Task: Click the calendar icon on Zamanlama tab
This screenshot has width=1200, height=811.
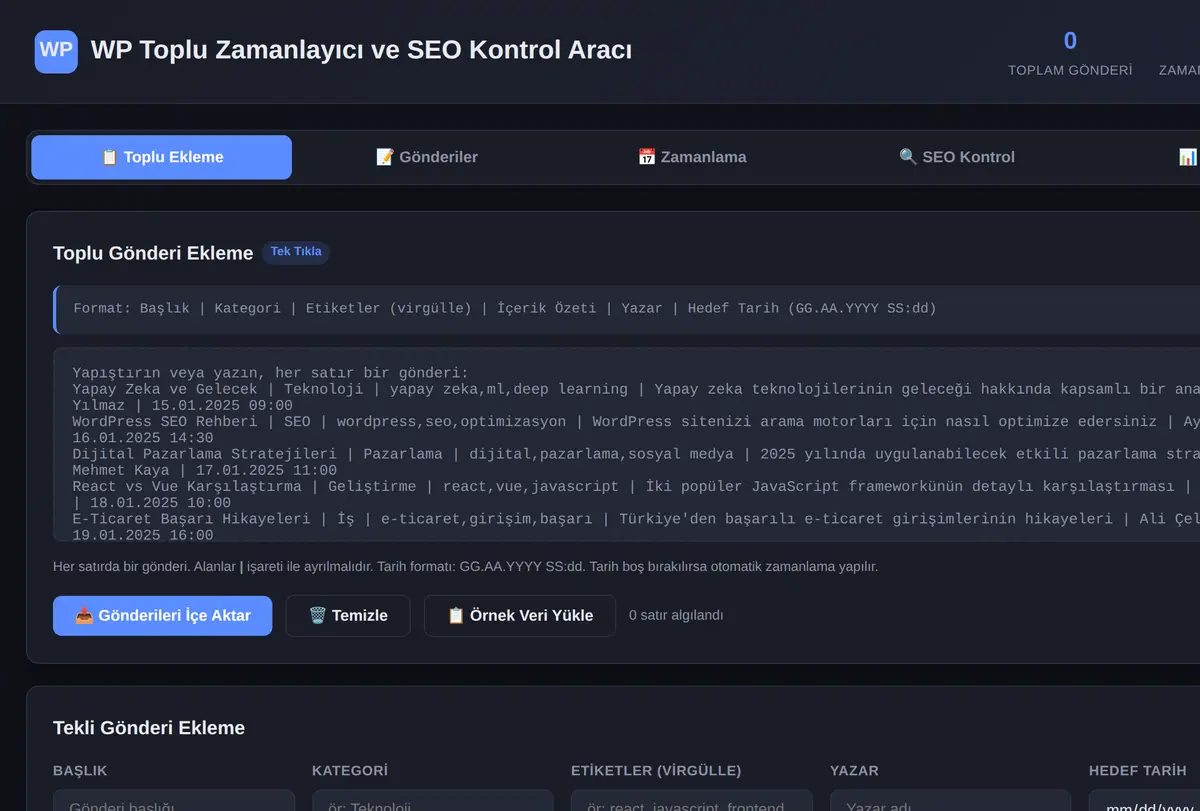Action: coord(647,157)
